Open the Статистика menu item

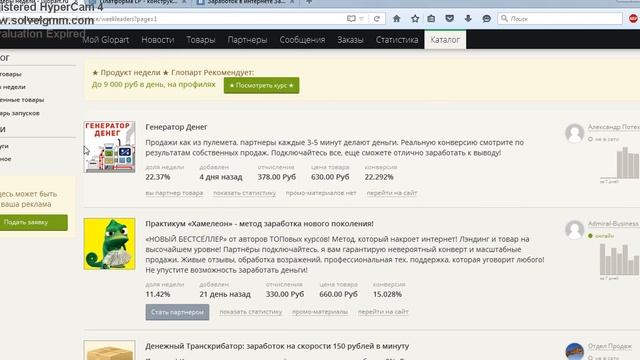point(397,40)
